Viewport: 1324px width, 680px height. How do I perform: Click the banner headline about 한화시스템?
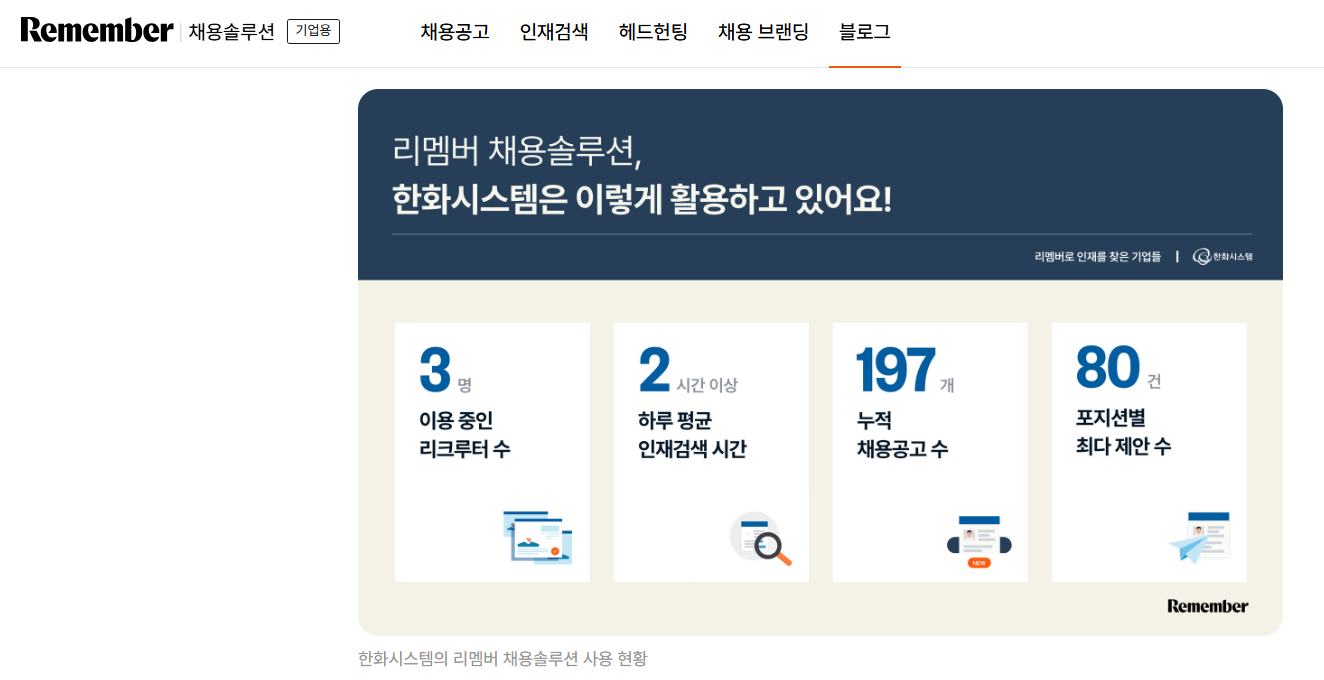pyautogui.click(x=641, y=200)
